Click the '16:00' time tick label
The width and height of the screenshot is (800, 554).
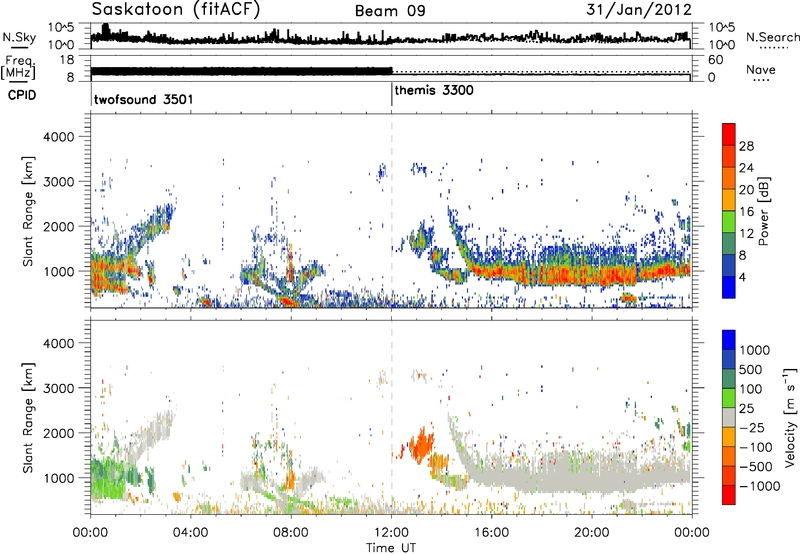click(491, 533)
